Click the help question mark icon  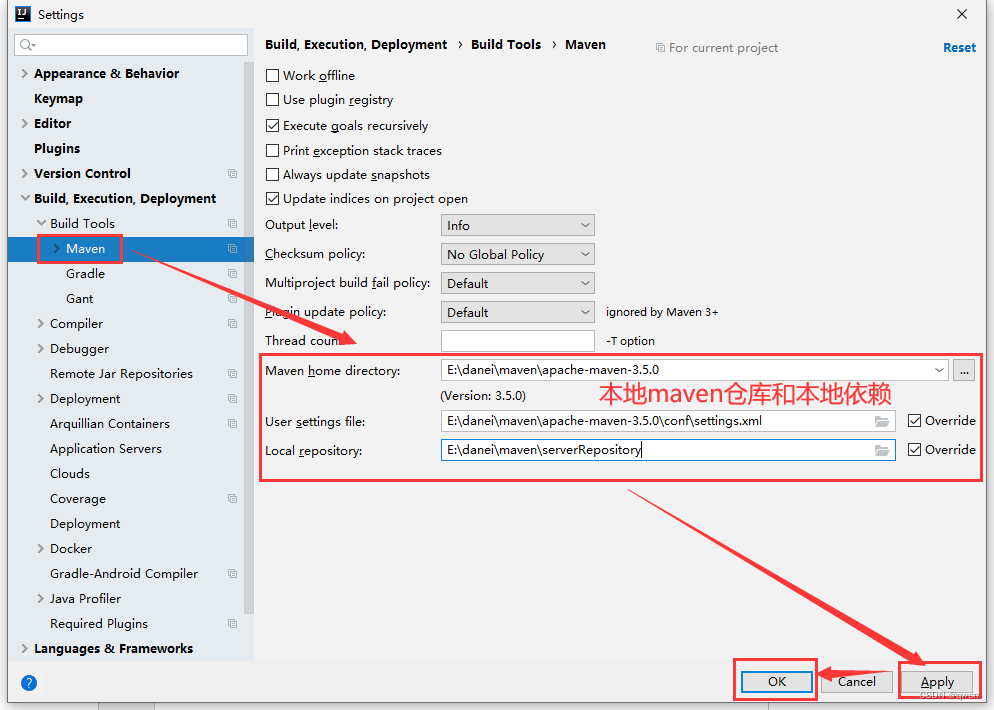coord(29,683)
